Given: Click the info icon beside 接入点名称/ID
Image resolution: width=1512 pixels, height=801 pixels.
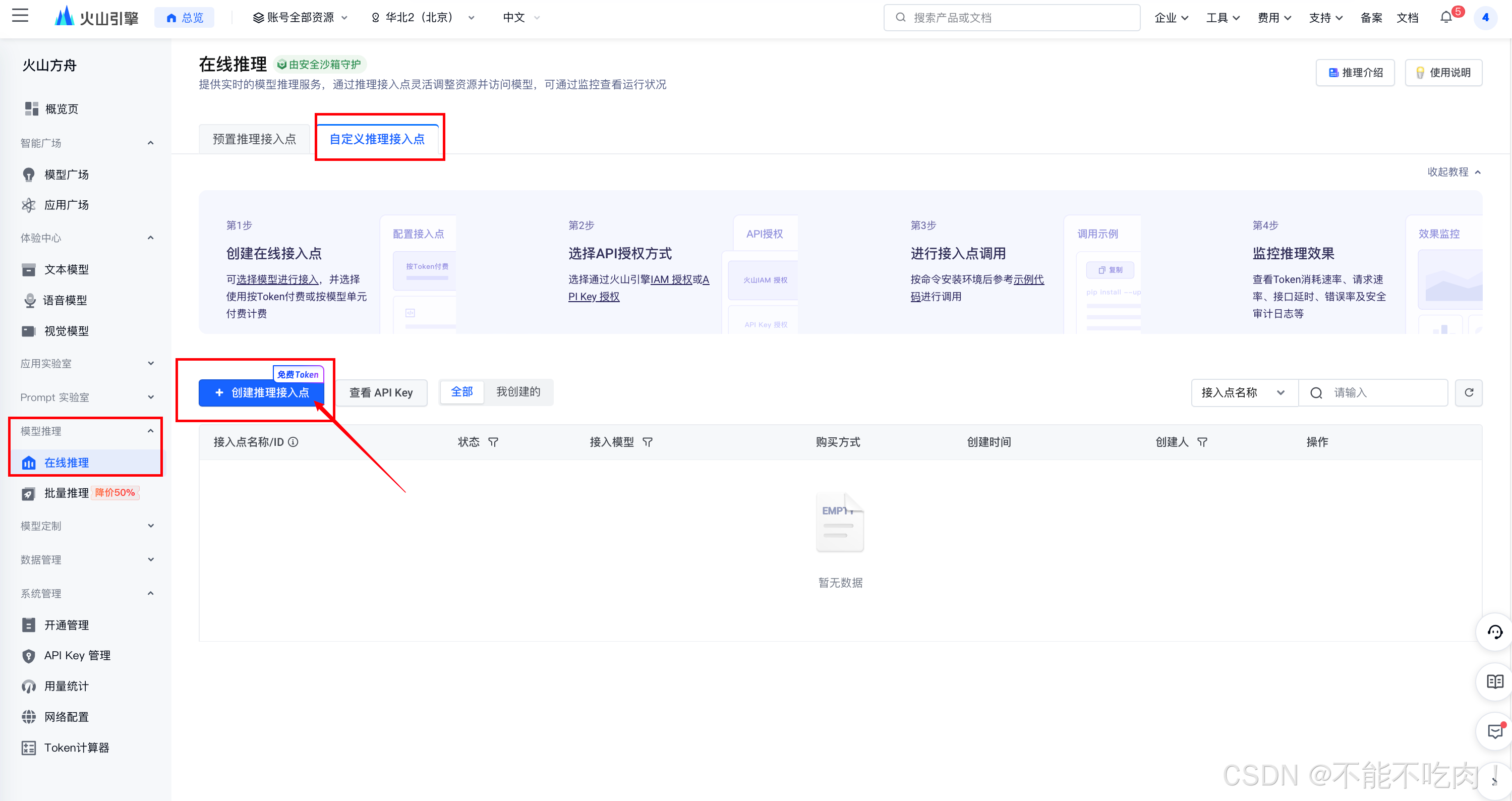Looking at the screenshot, I should pyautogui.click(x=294, y=441).
